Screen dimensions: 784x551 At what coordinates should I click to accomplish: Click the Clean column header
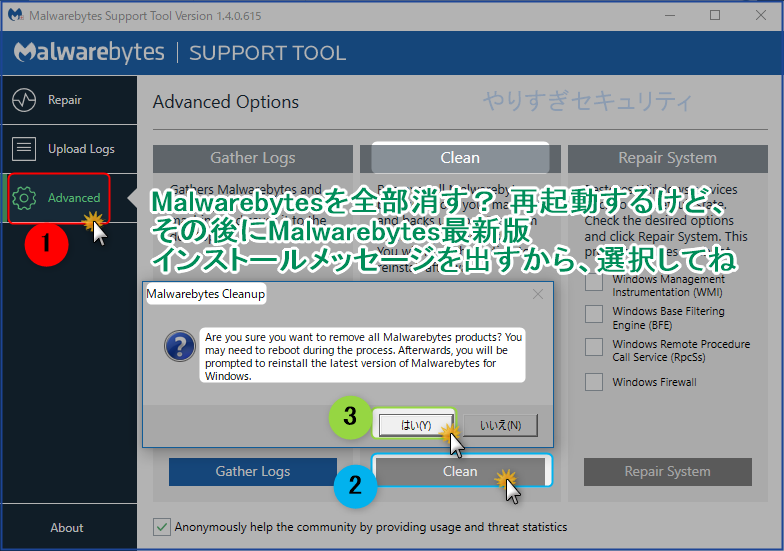tap(460, 158)
